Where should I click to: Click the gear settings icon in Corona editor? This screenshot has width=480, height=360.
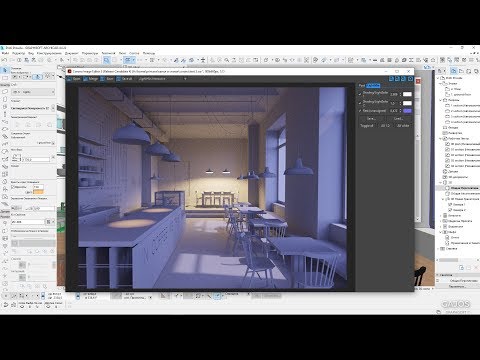coord(410,79)
